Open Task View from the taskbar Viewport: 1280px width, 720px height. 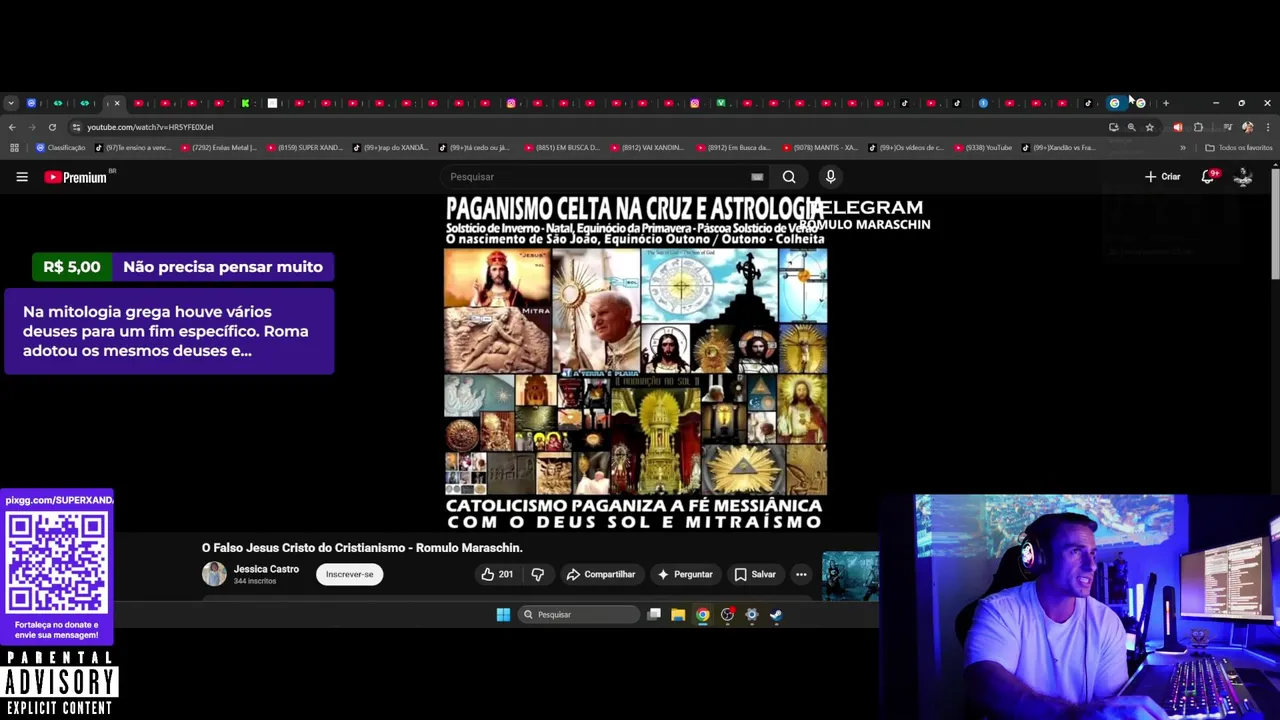654,615
